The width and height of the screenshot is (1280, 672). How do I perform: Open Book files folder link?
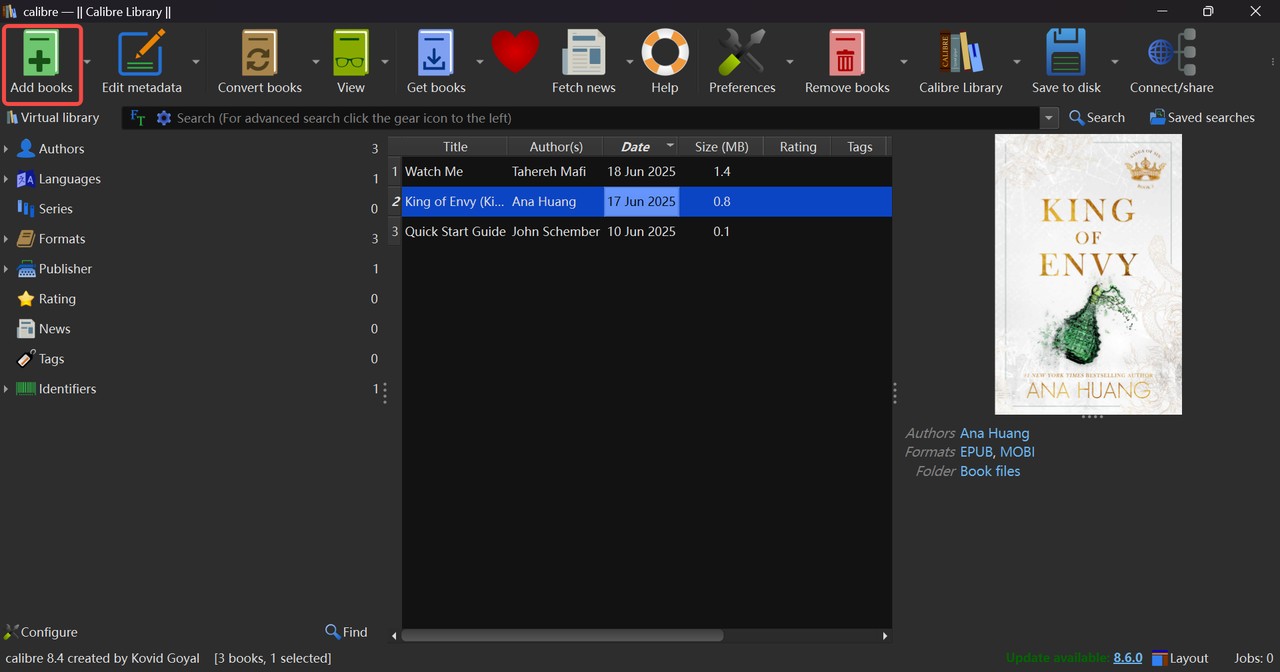coord(990,471)
